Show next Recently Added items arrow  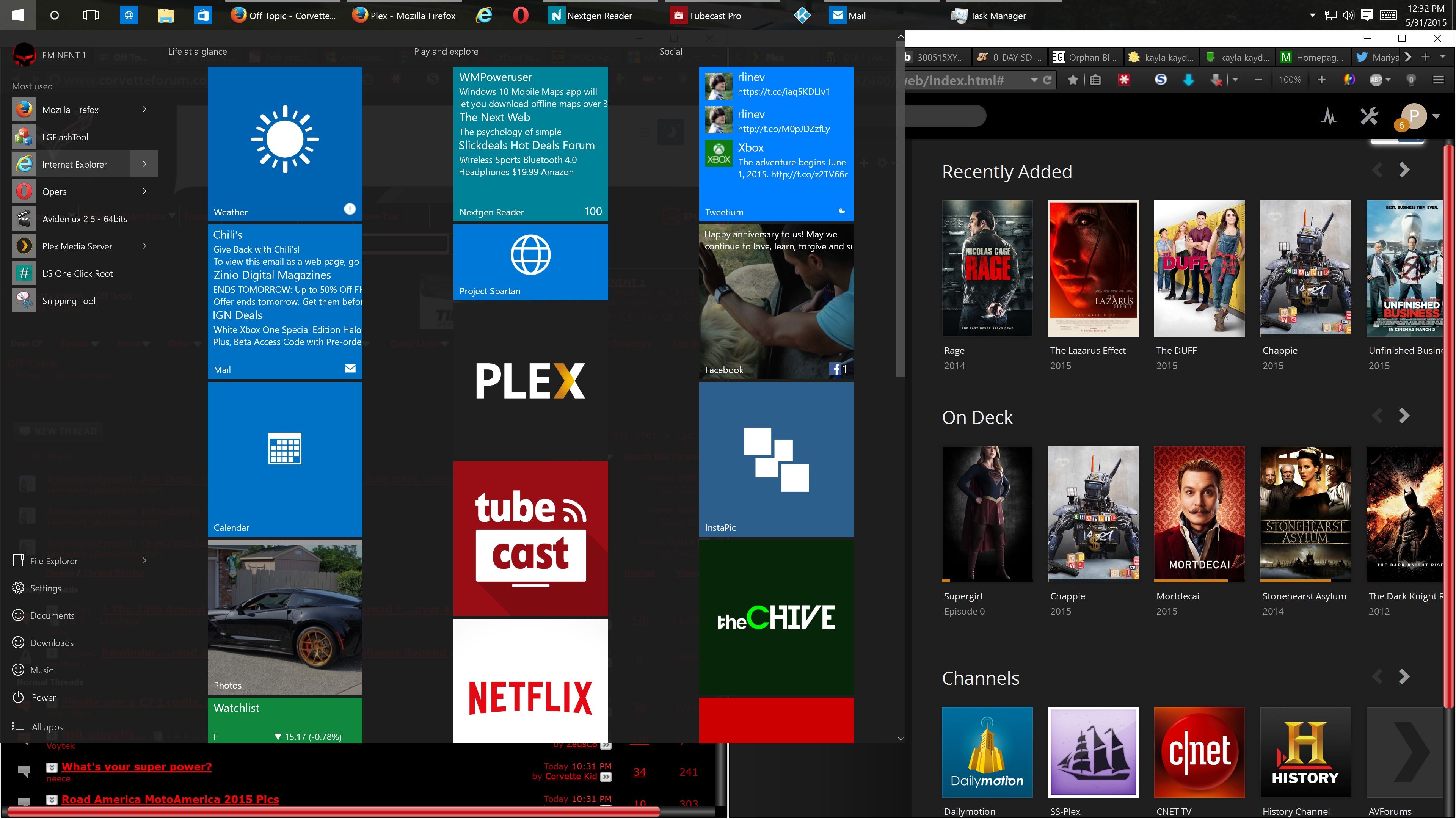tap(1404, 170)
